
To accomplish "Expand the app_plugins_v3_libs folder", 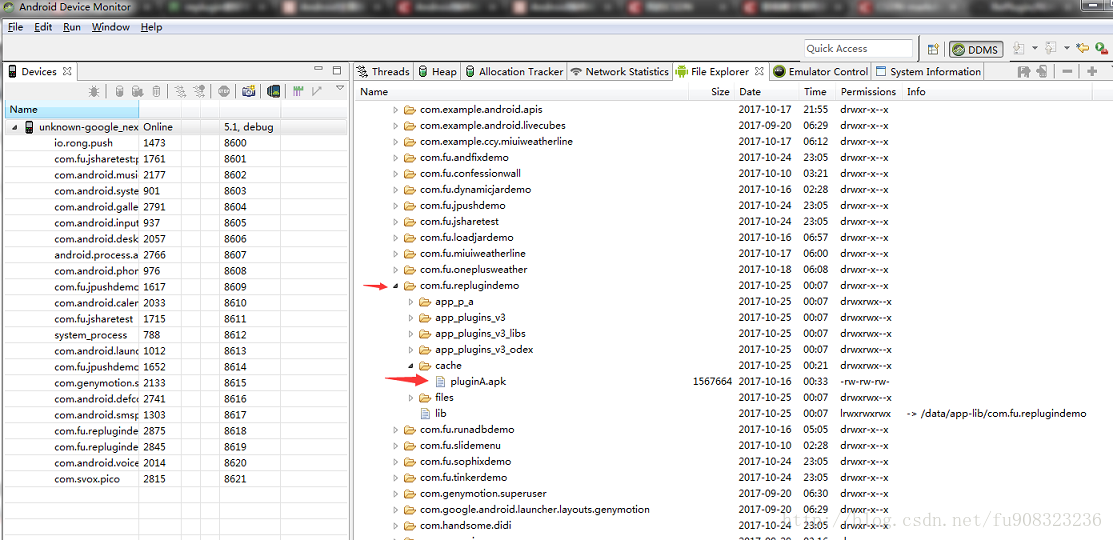I will pos(411,334).
